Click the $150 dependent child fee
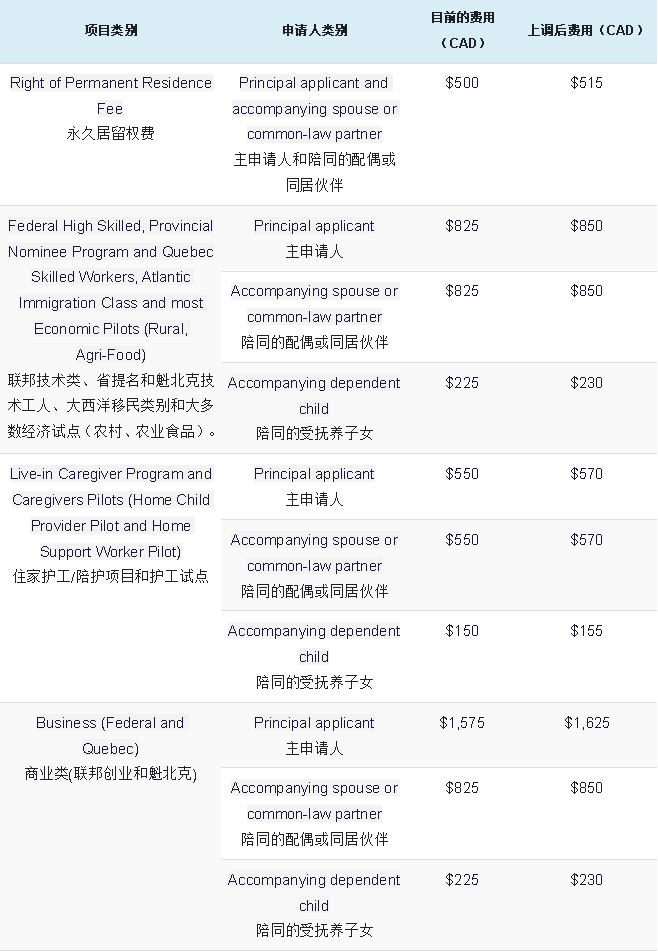Image resolution: width=658 pixels, height=951 pixels. pyautogui.click(x=462, y=631)
